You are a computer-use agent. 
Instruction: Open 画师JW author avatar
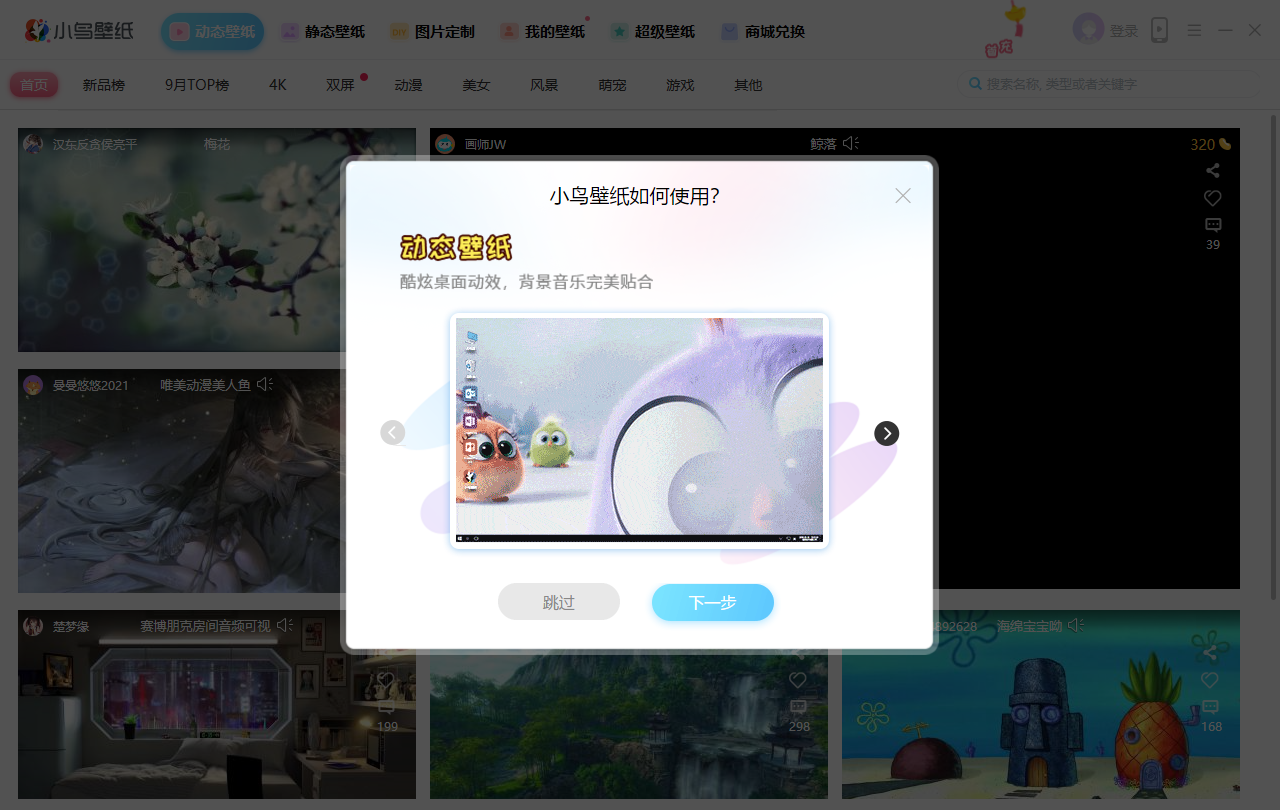click(445, 144)
